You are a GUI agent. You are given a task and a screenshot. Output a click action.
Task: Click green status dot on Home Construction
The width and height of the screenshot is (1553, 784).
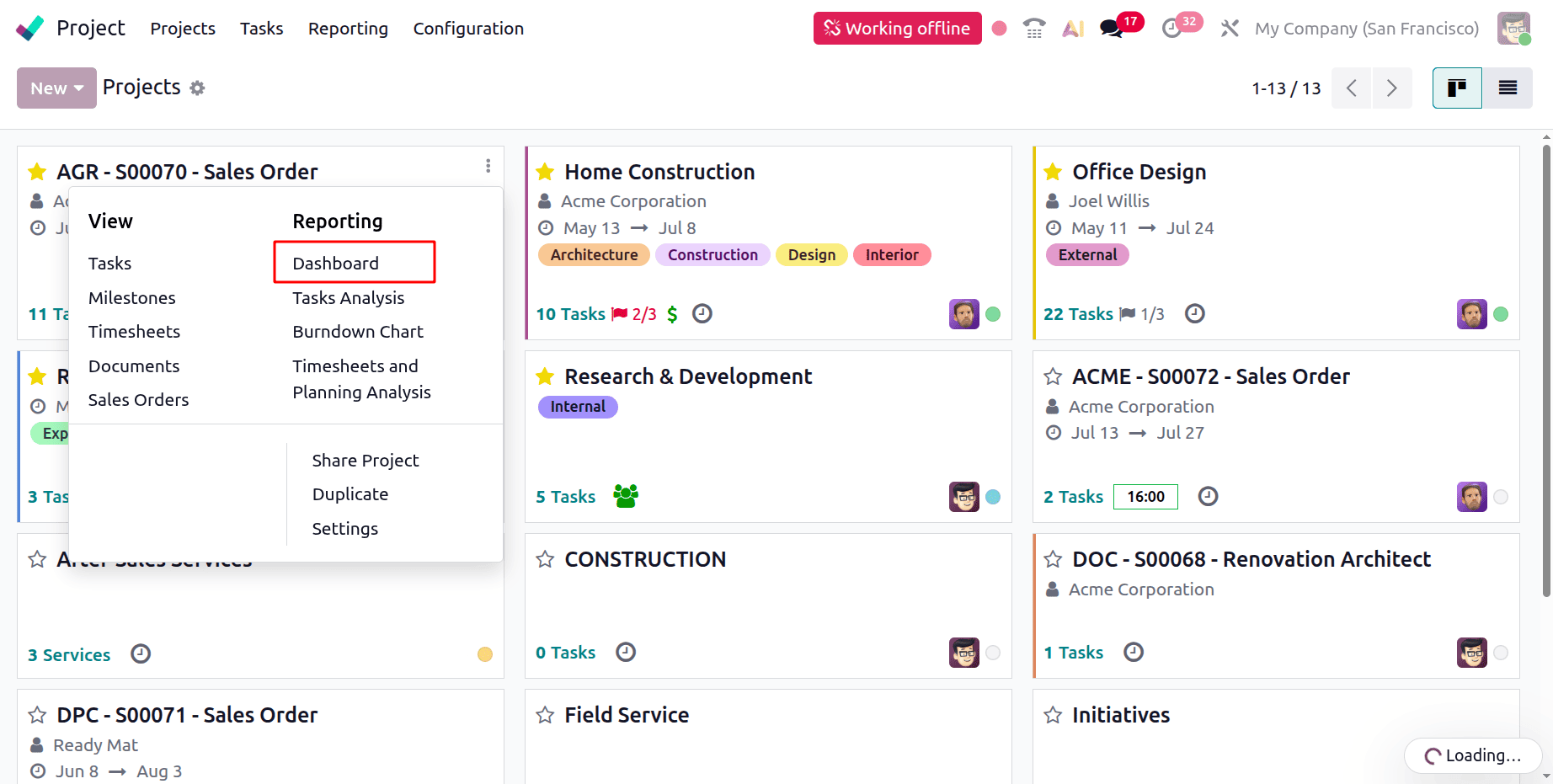tap(994, 314)
